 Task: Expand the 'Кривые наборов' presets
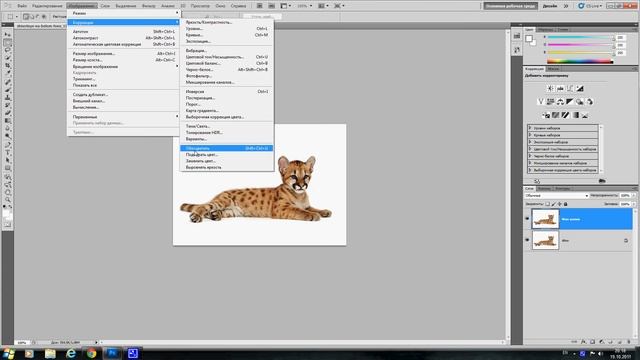click(530, 135)
